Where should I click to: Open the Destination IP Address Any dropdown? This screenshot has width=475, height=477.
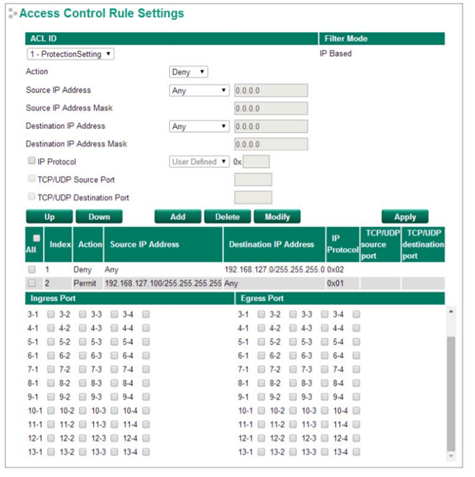(199, 126)
